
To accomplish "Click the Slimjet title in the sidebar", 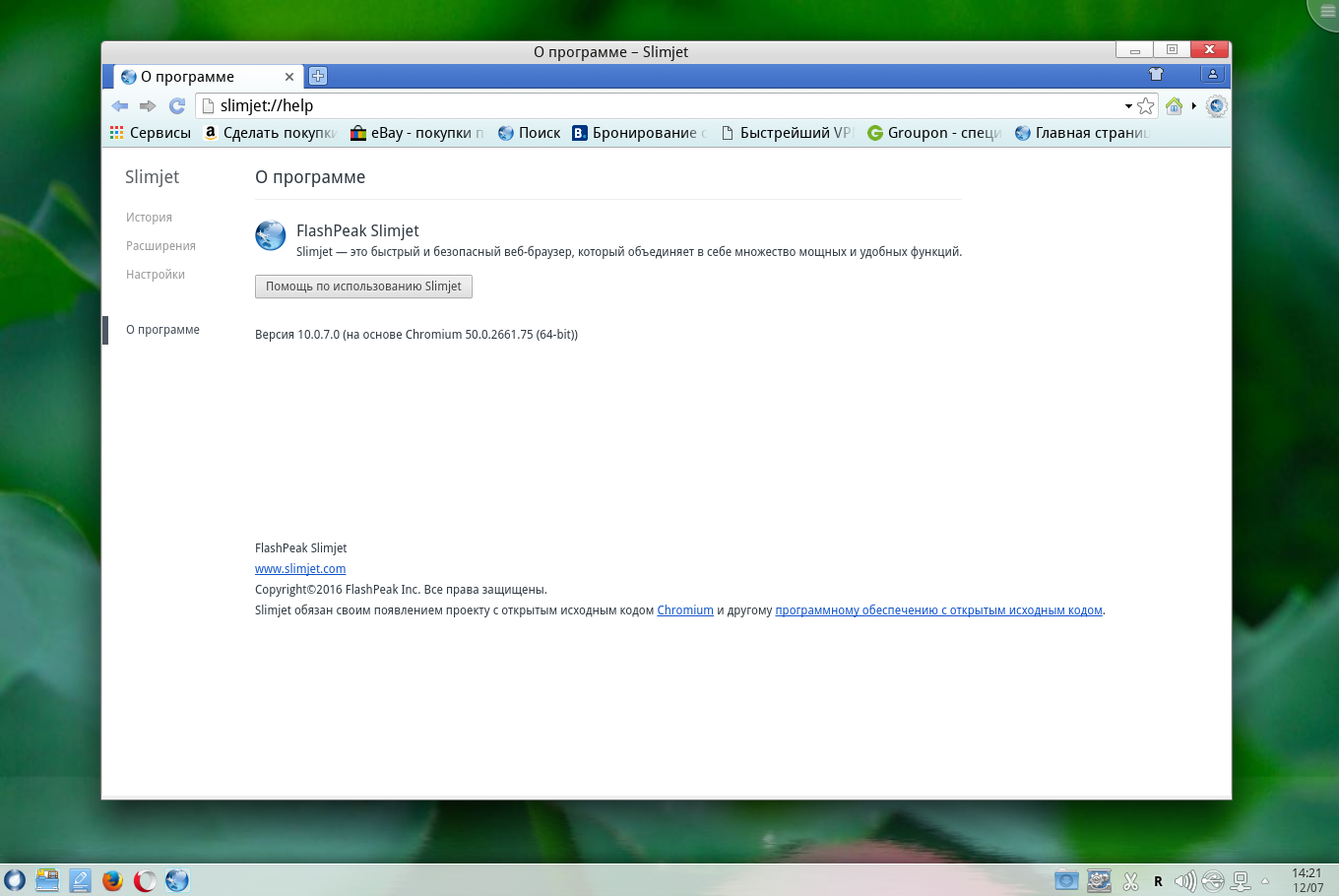I will [153, 177].
